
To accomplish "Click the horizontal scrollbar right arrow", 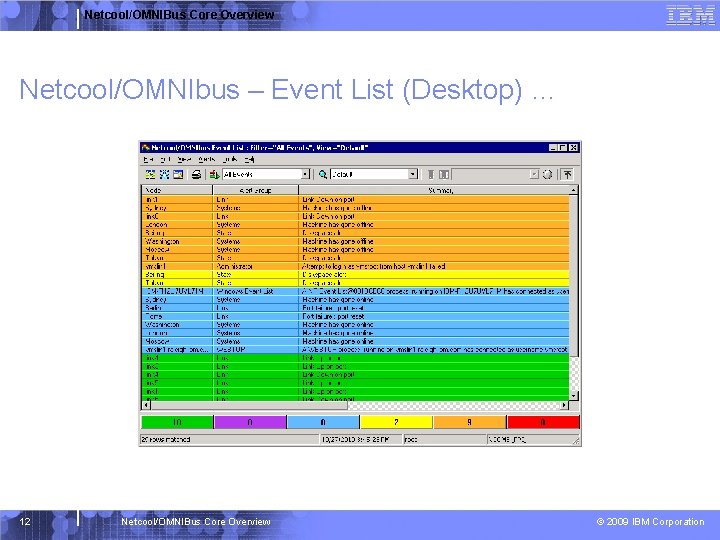I will [565, 405].
